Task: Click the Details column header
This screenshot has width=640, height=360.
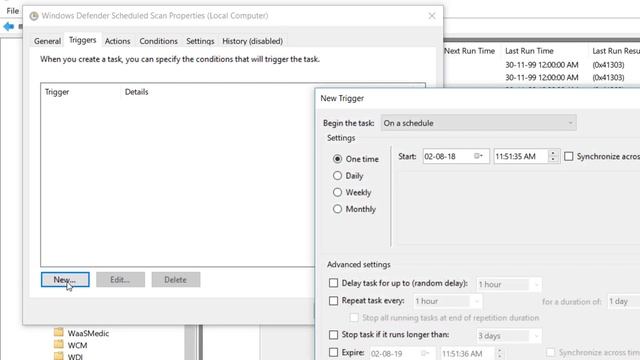Action: coord(136,92)
